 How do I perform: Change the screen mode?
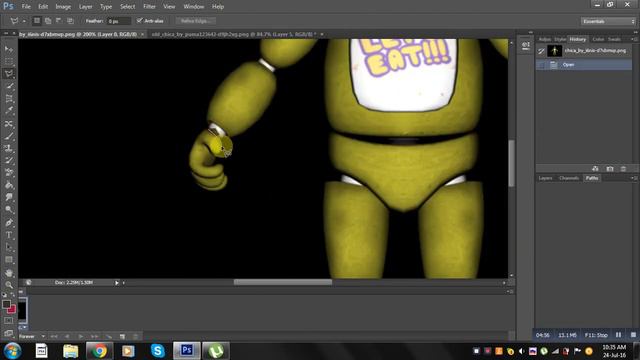click(9, 333)
